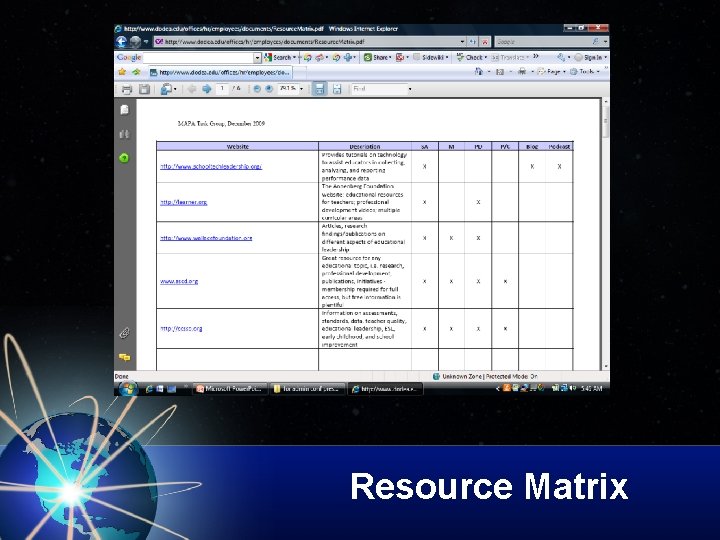Click the empty New Tab button
The height and width of the screenshot is (540, 720).
[x=300, y=73]
